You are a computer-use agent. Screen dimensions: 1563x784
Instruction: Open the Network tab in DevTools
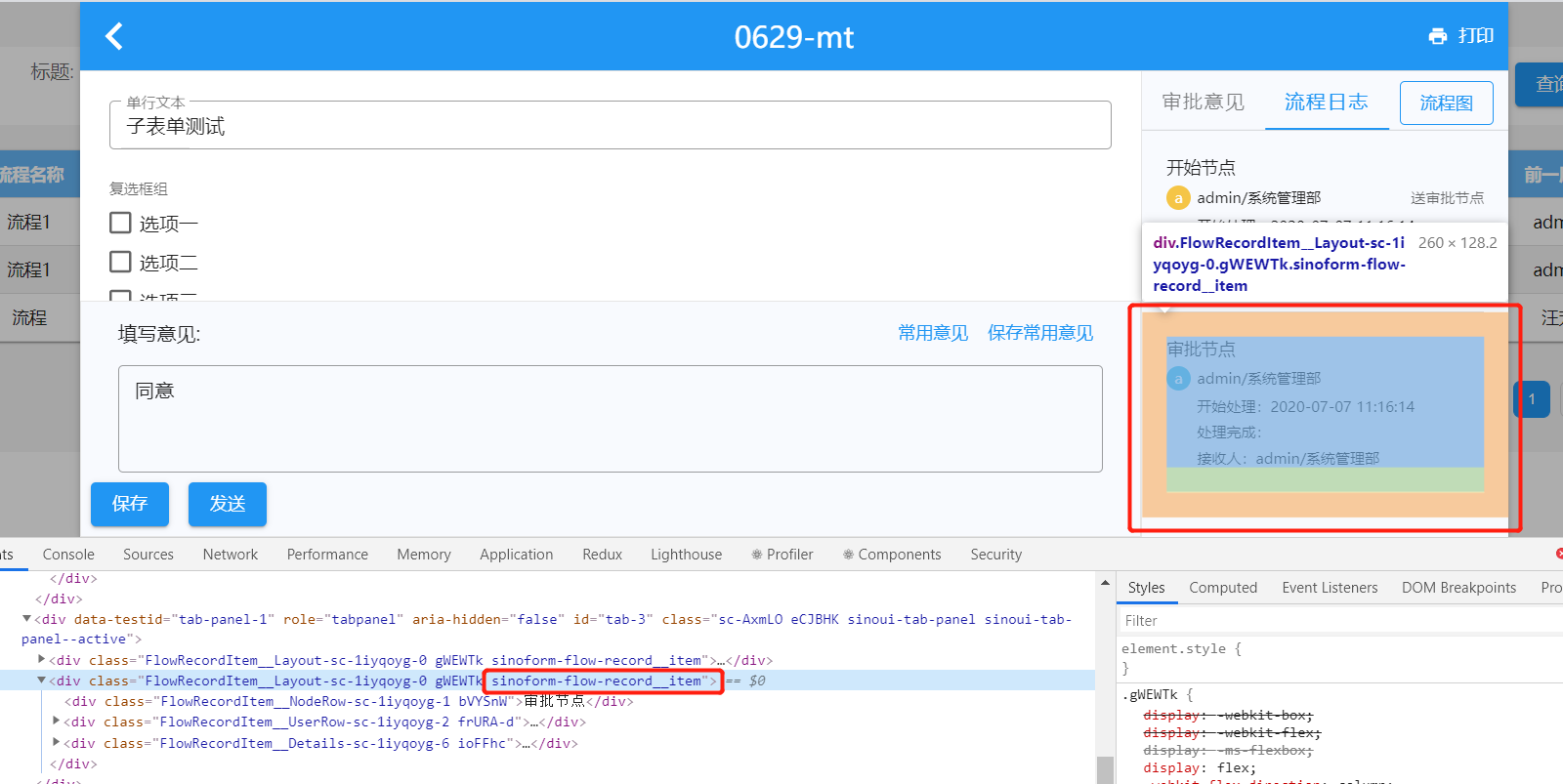pyautogui.click(x=231, y=555)
